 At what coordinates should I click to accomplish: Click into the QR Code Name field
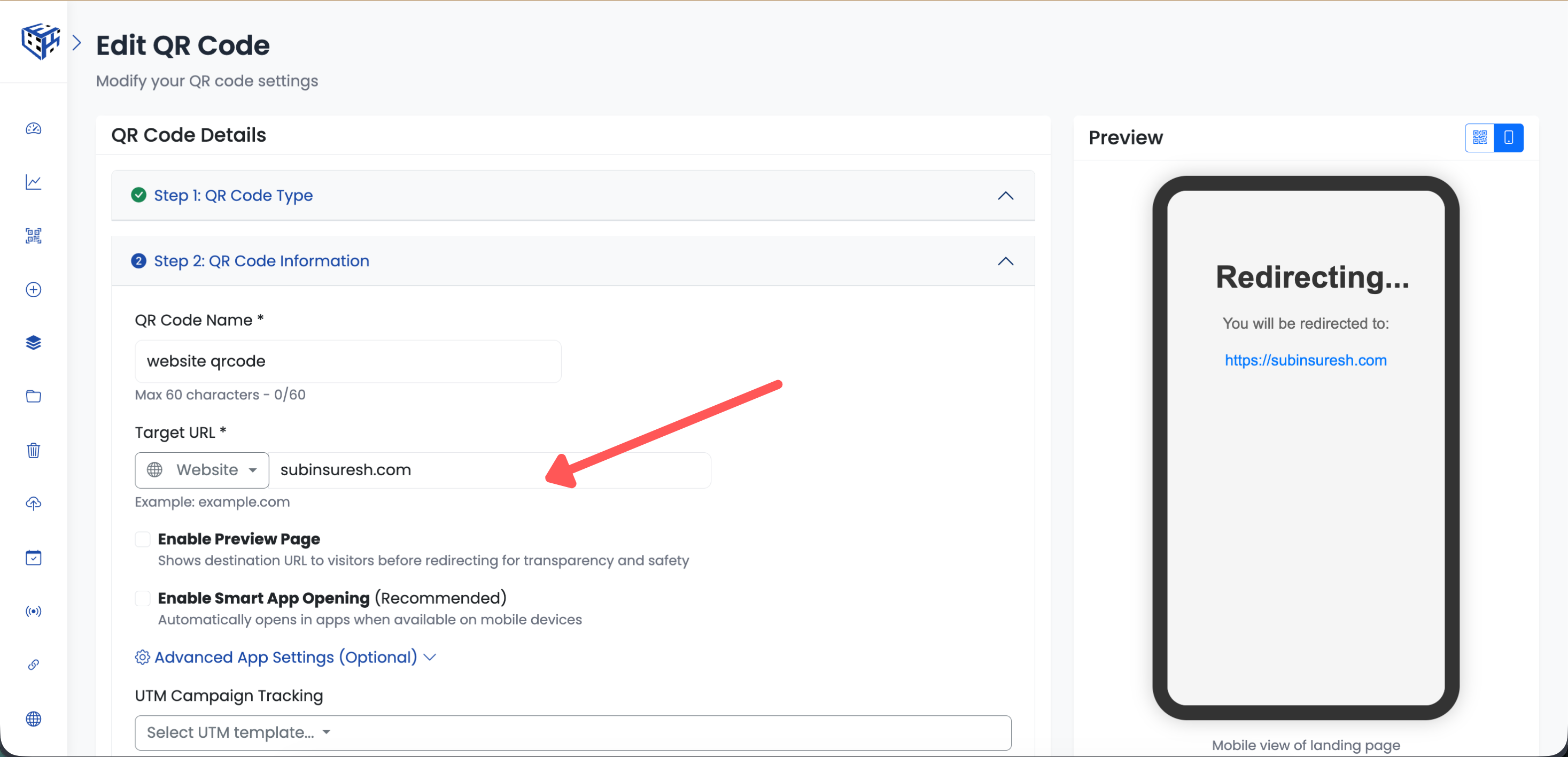click(347, 361)
